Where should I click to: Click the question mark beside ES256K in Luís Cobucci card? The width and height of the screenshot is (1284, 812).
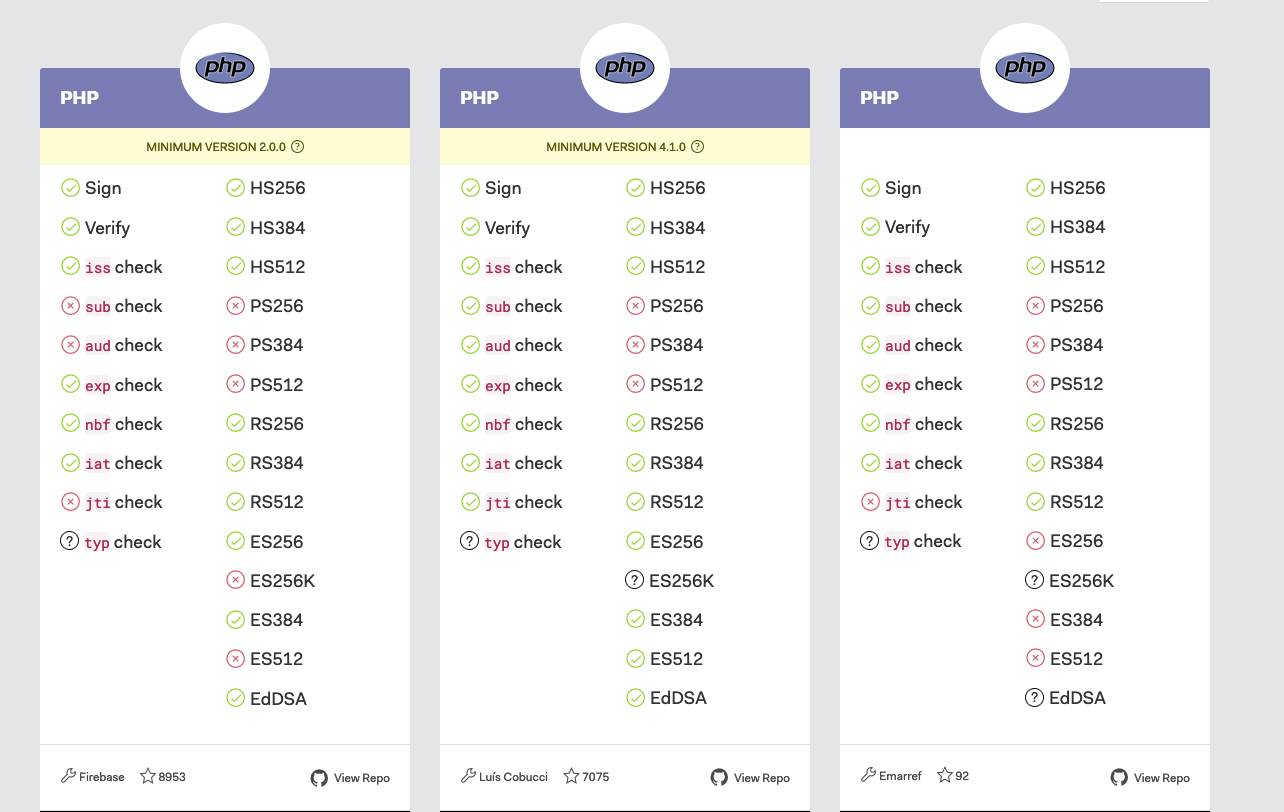[x=635, y=580]
